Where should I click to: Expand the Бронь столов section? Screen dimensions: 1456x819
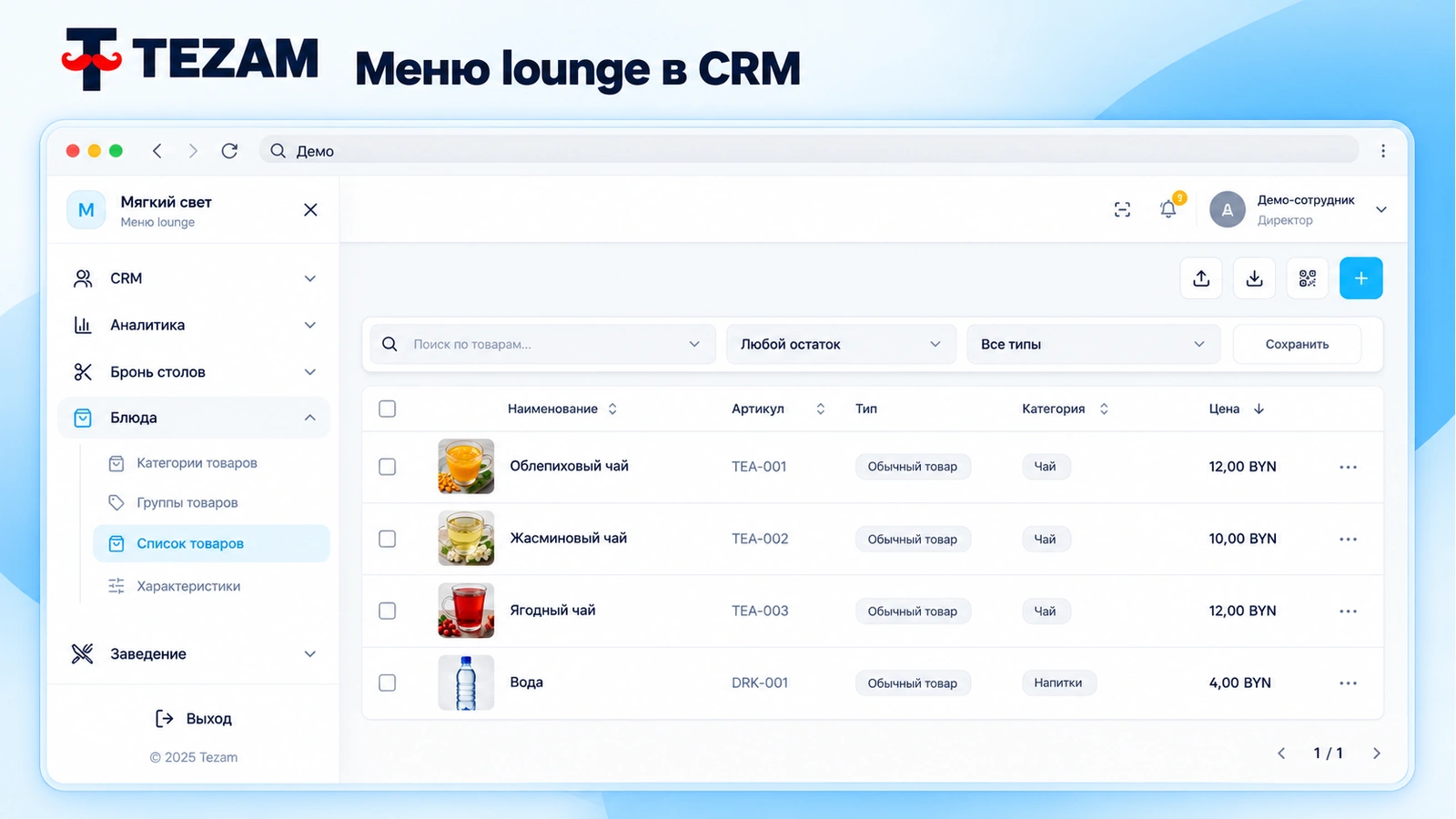[x=194, y=372]
